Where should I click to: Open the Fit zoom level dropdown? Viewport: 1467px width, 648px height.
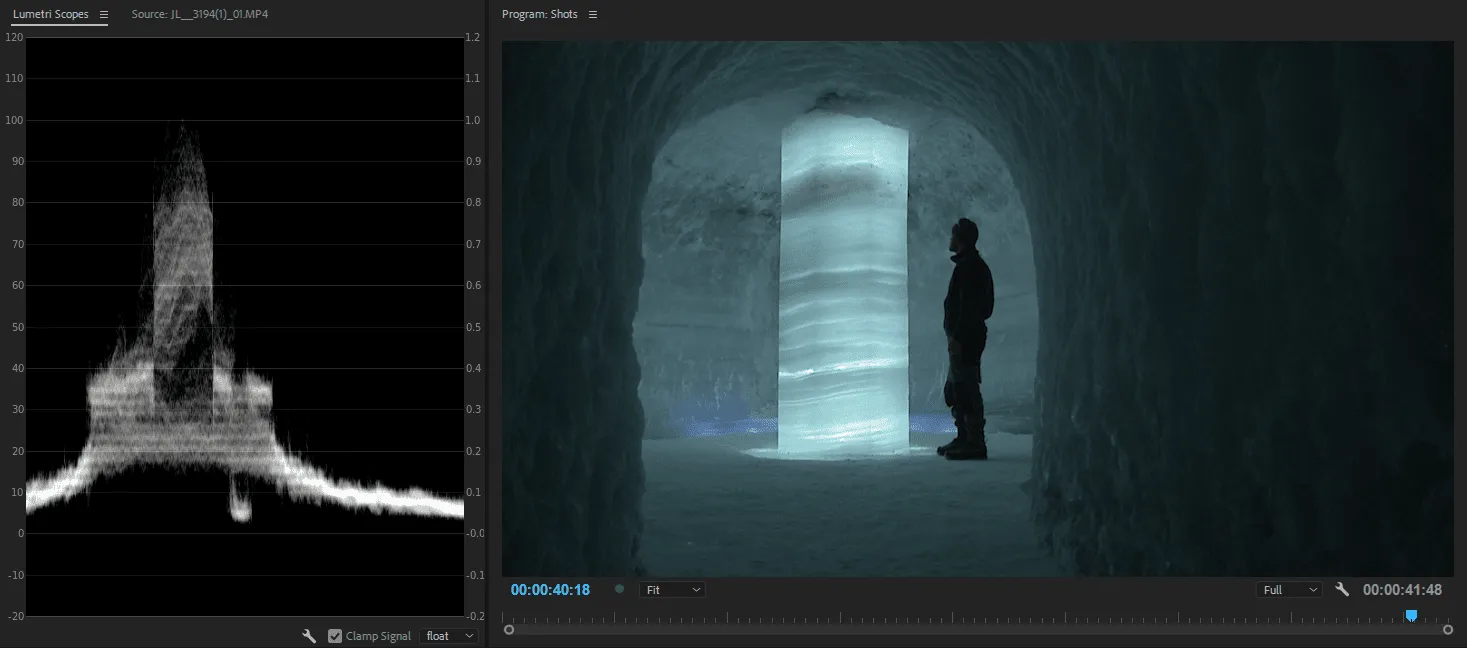[x=672, y=590]
